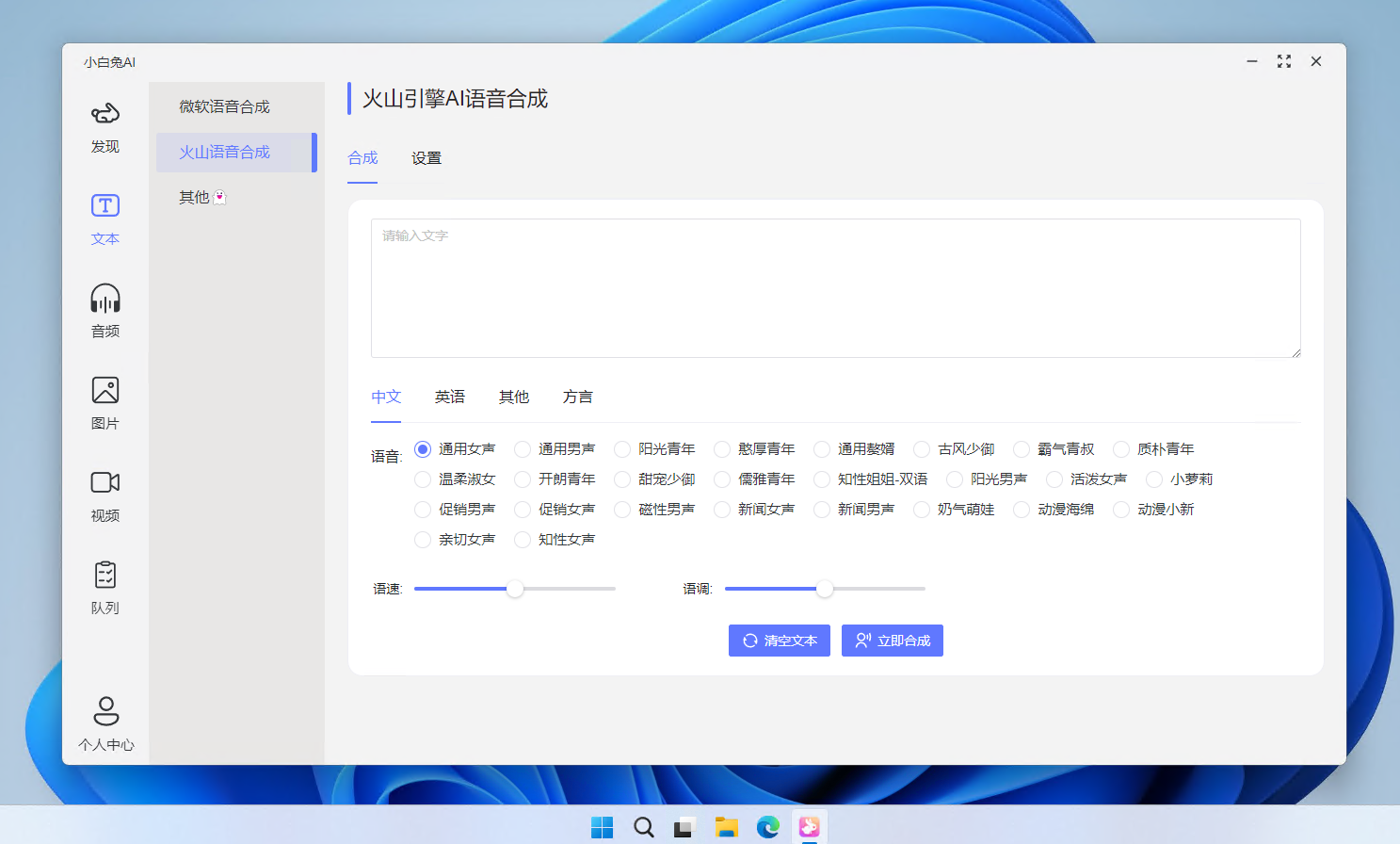Open the 视频 section
This screenshot has width=1400, height=844.
[105, 495]
